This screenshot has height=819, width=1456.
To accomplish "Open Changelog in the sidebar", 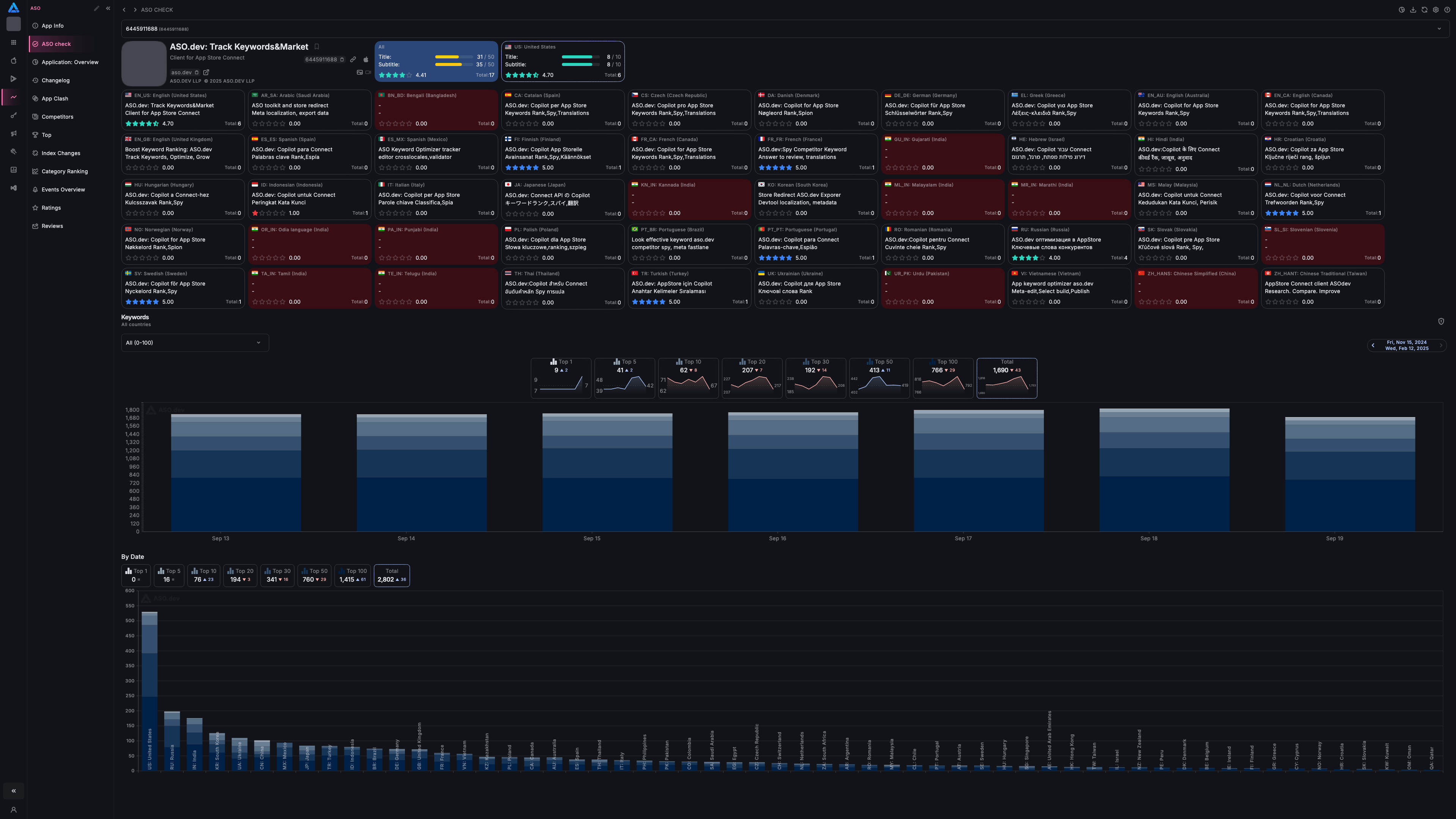I will 71,80.
